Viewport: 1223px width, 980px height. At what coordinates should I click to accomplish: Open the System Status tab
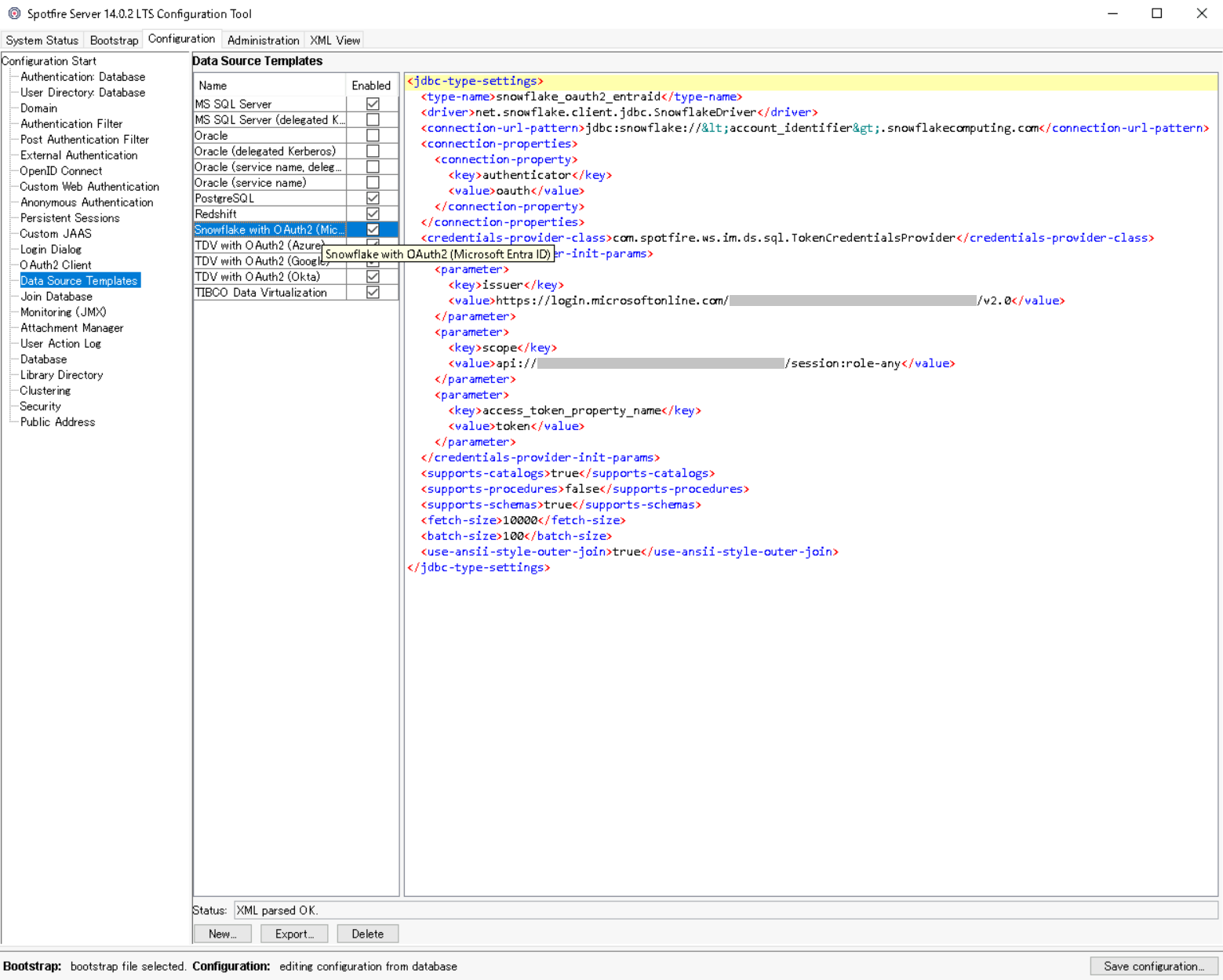[42, 40]
